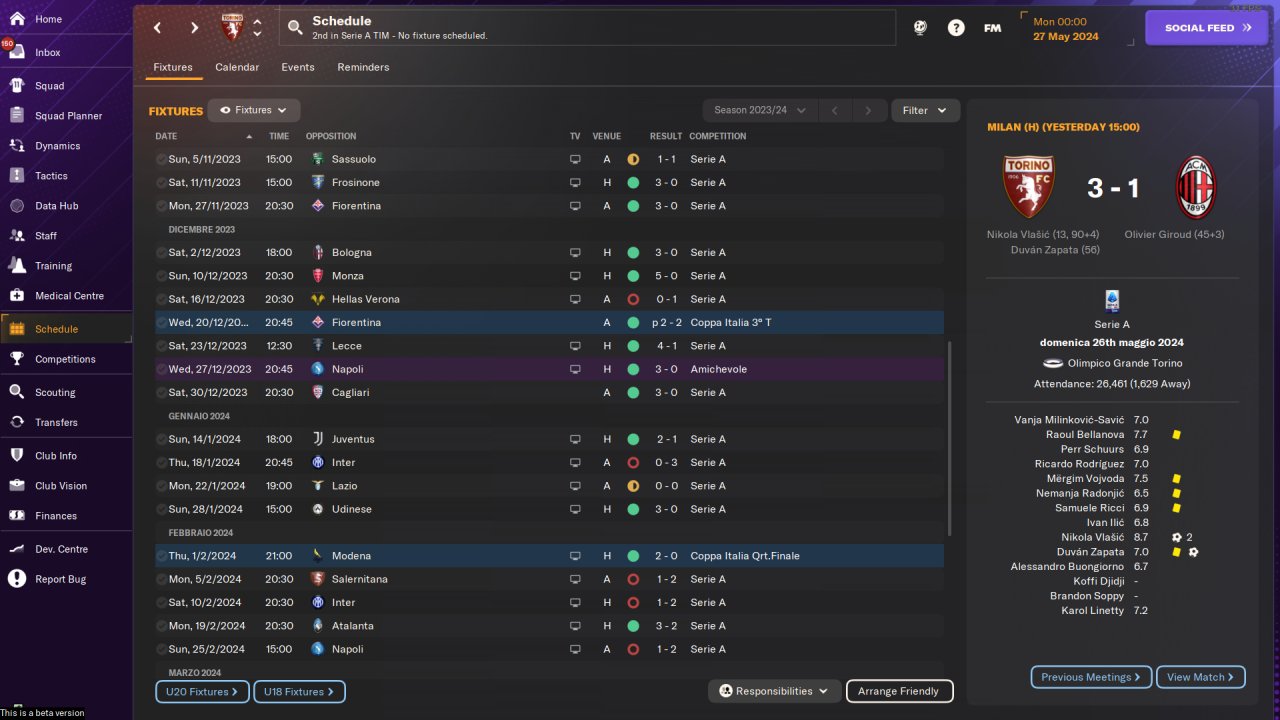
Task: Go forward using the right arrow
Action: click(194, 28)
